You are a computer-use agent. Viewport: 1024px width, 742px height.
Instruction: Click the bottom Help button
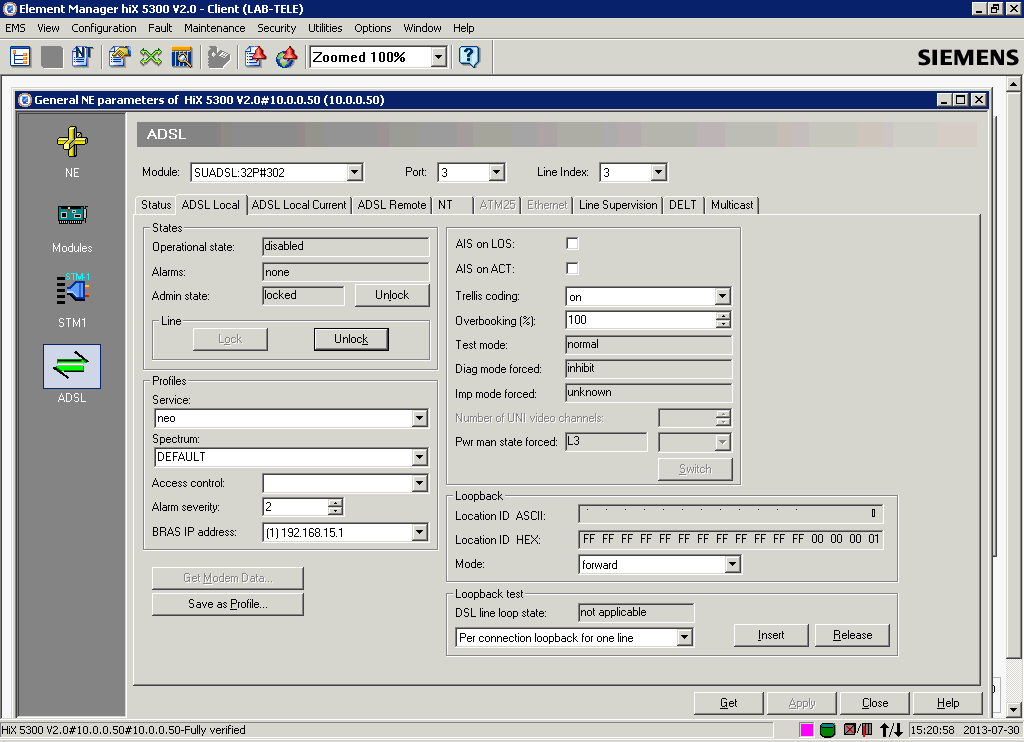948,703
